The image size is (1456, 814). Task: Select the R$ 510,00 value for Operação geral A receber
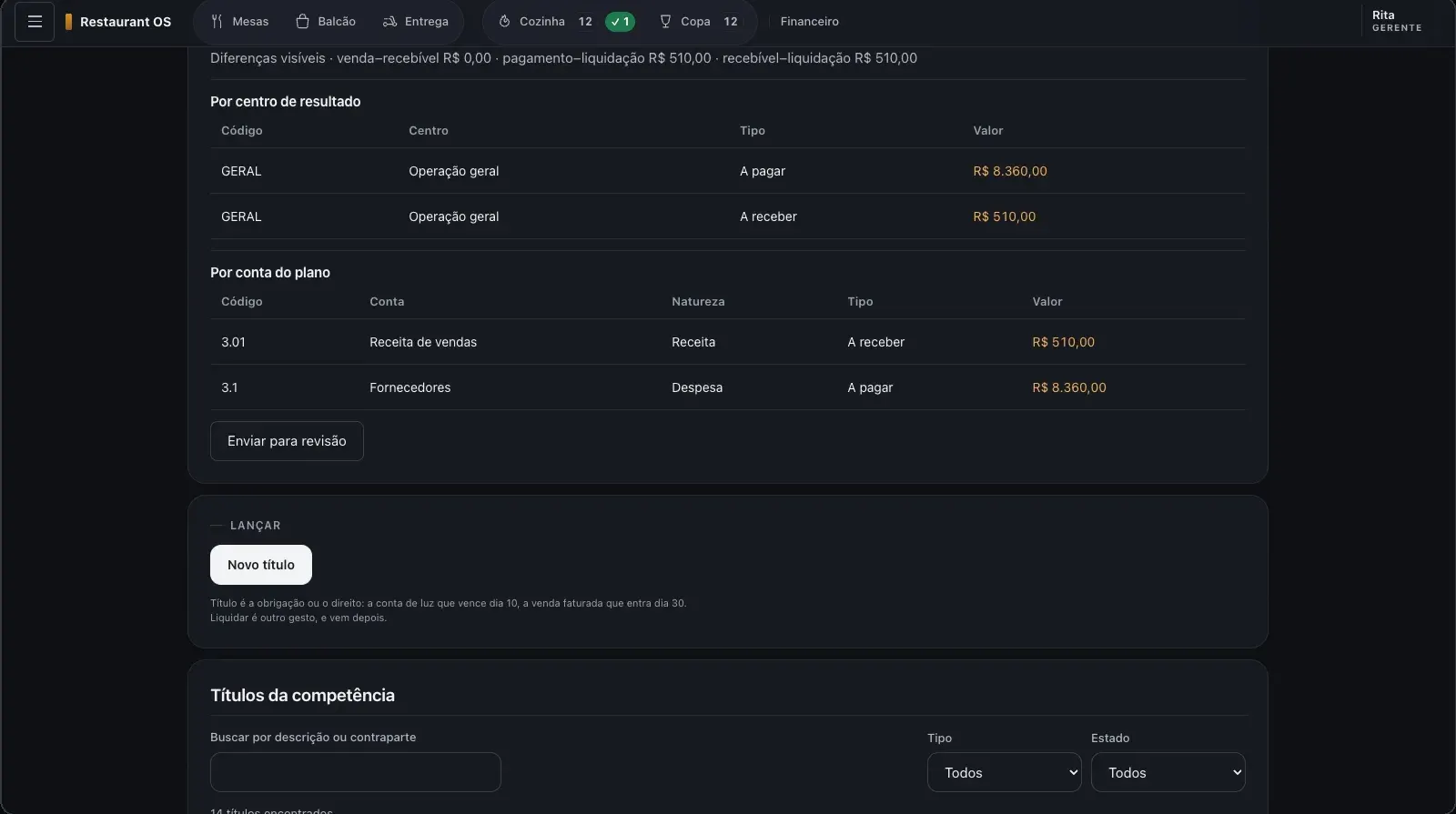click(x=1005, y=216)
